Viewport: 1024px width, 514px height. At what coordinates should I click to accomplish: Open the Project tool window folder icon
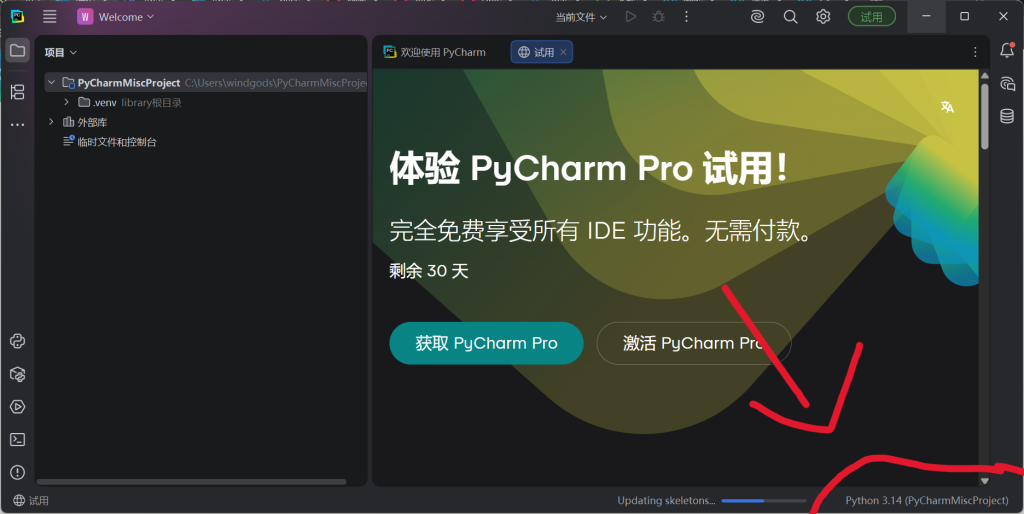coord(17,50)
